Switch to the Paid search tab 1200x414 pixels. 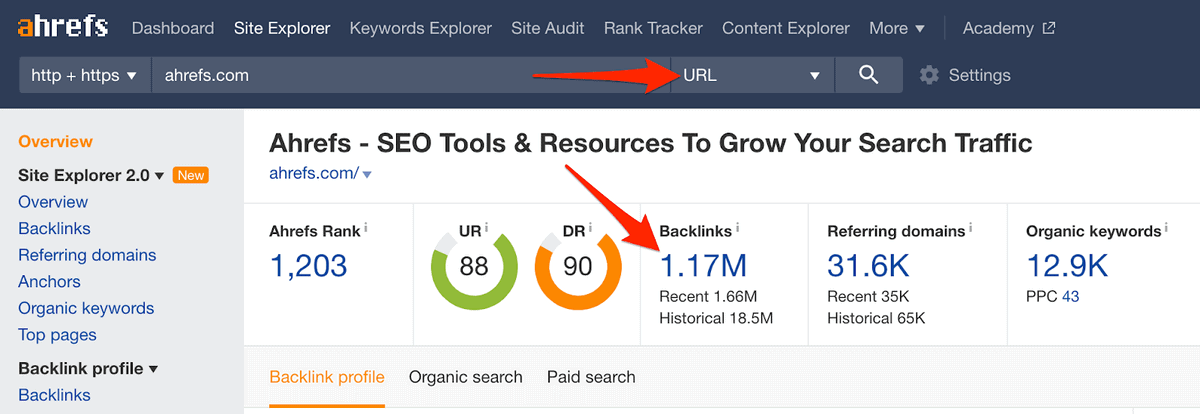click(x=591, y=377)
